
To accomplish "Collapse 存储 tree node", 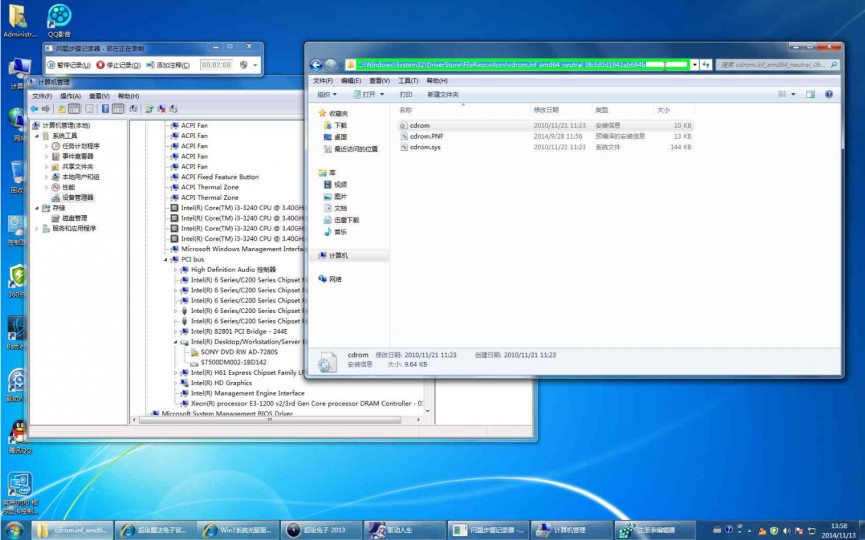I will pyautogui.click(x=37, y=208).
